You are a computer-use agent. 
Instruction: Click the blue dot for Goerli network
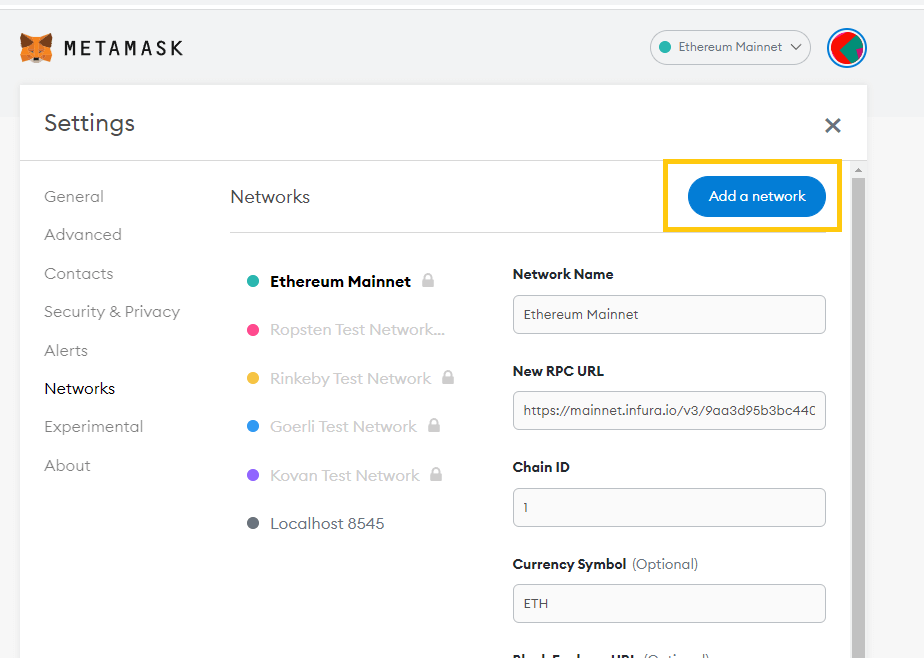pyautogui.click(x=253, y=426)
